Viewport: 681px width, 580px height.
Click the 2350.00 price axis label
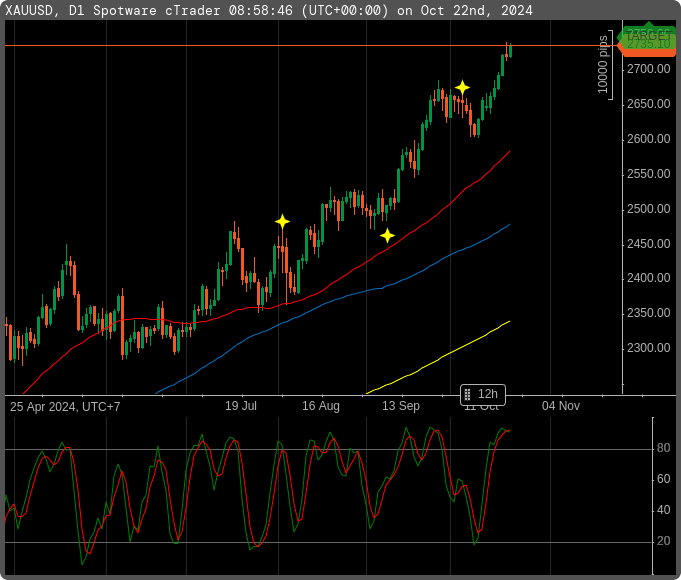tap(648, 313)
